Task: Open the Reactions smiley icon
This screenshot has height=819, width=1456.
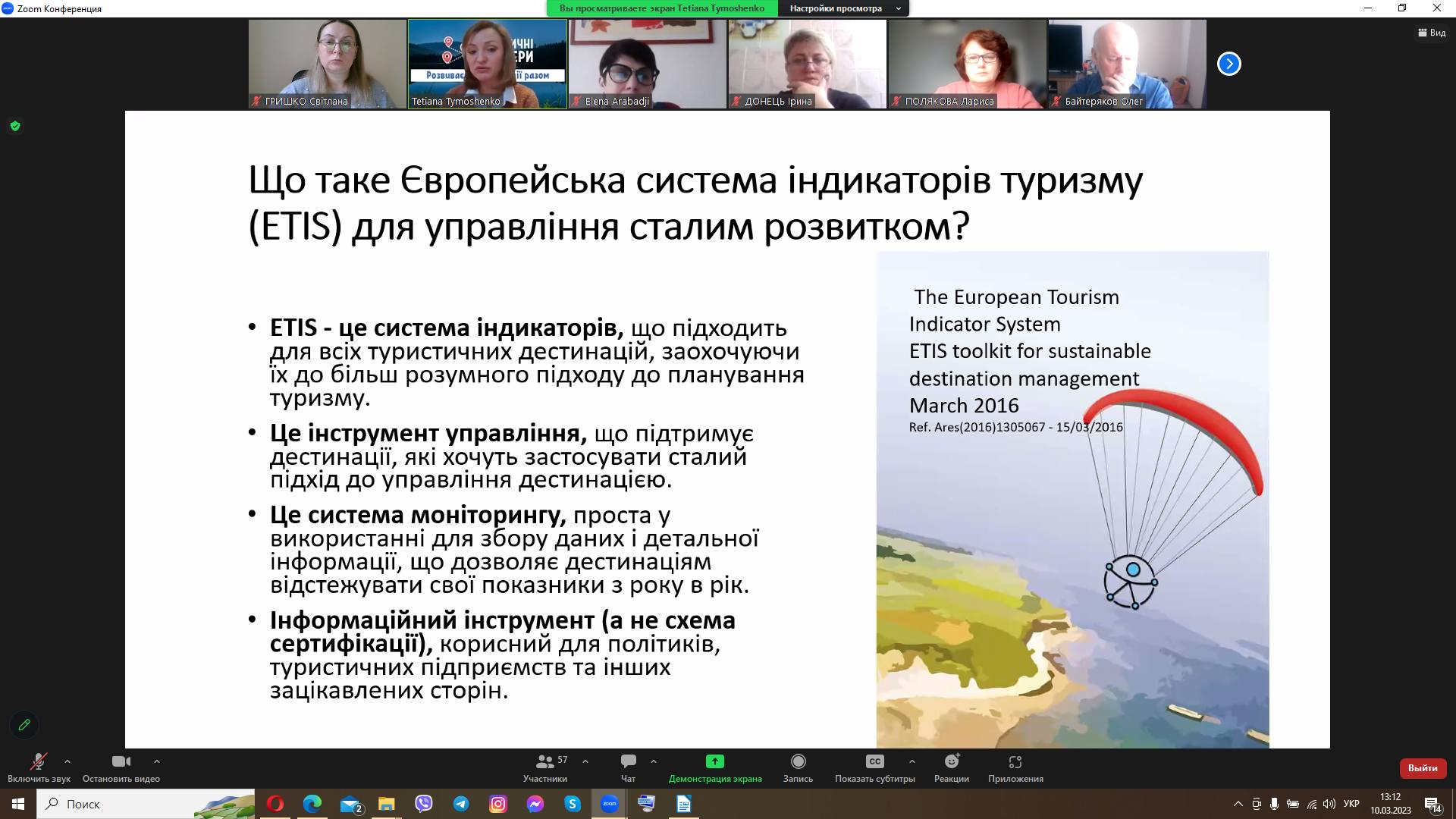Action: click(x=952, y=761)
